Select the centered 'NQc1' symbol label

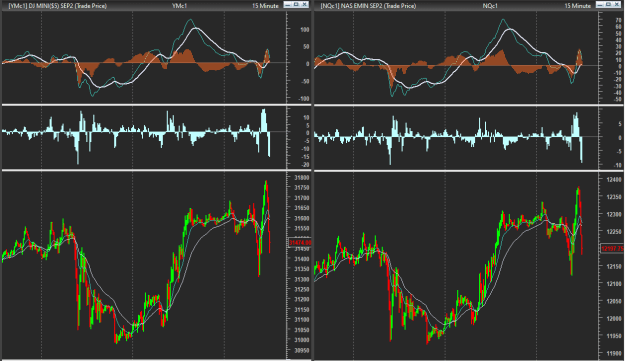coord(490,6)
